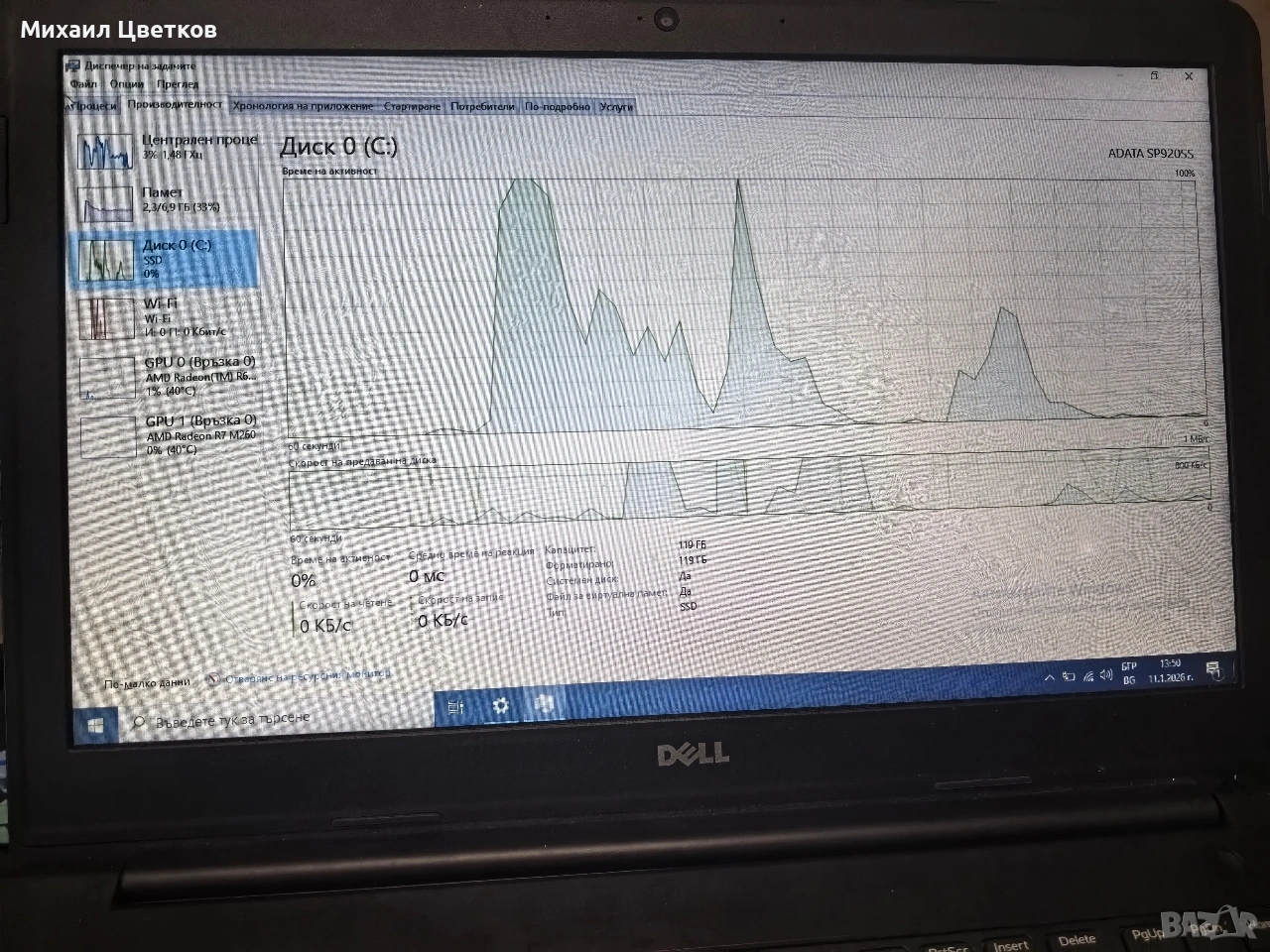1270x952 pixels.
Task: Open GPU 1 AMD Radeon R7 M260 graph
Action: point(171,435)
